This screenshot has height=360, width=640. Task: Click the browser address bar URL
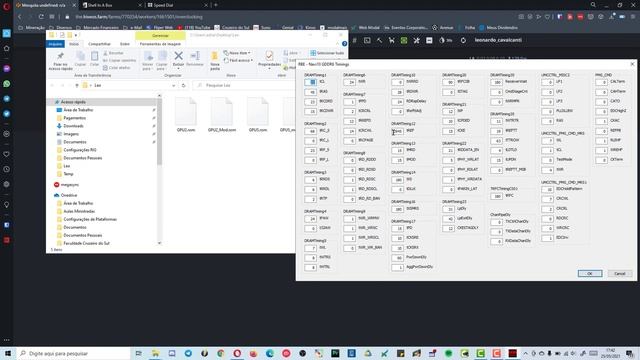click(x=139, y=17)
